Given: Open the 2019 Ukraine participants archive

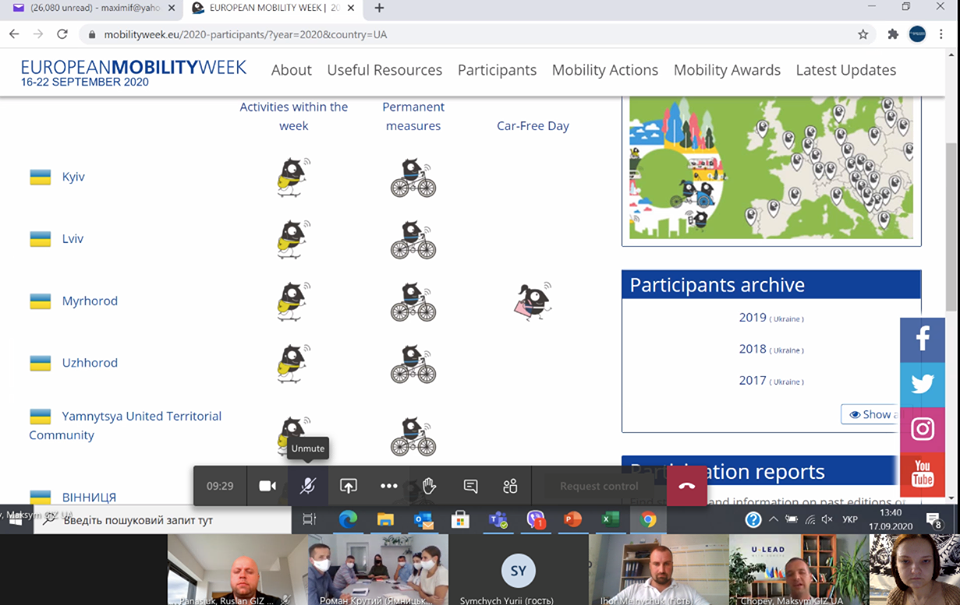Looking at the screenshot, I should 752,318.
